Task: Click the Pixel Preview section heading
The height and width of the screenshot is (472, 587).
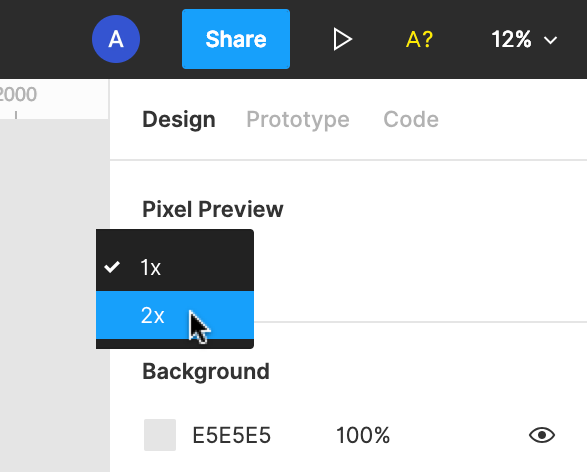Action: click(x=213, y=209)
